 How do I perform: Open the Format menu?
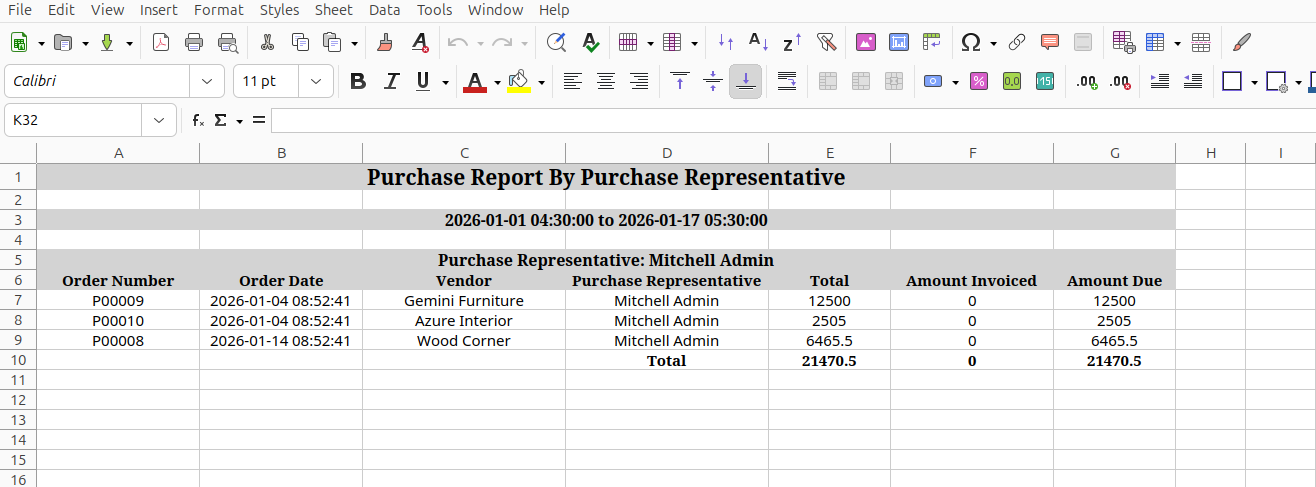tap(219, 10)
